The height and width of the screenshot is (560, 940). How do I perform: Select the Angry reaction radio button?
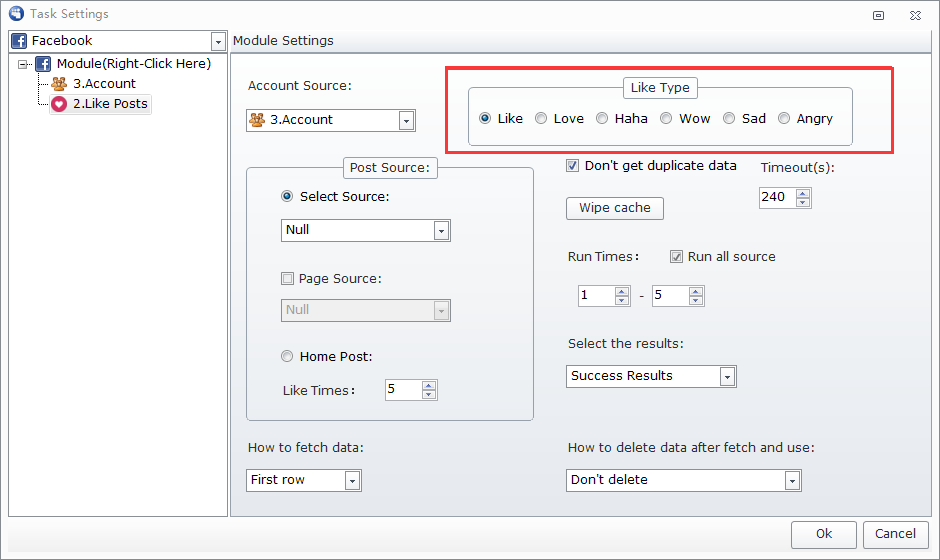point(784,118)
